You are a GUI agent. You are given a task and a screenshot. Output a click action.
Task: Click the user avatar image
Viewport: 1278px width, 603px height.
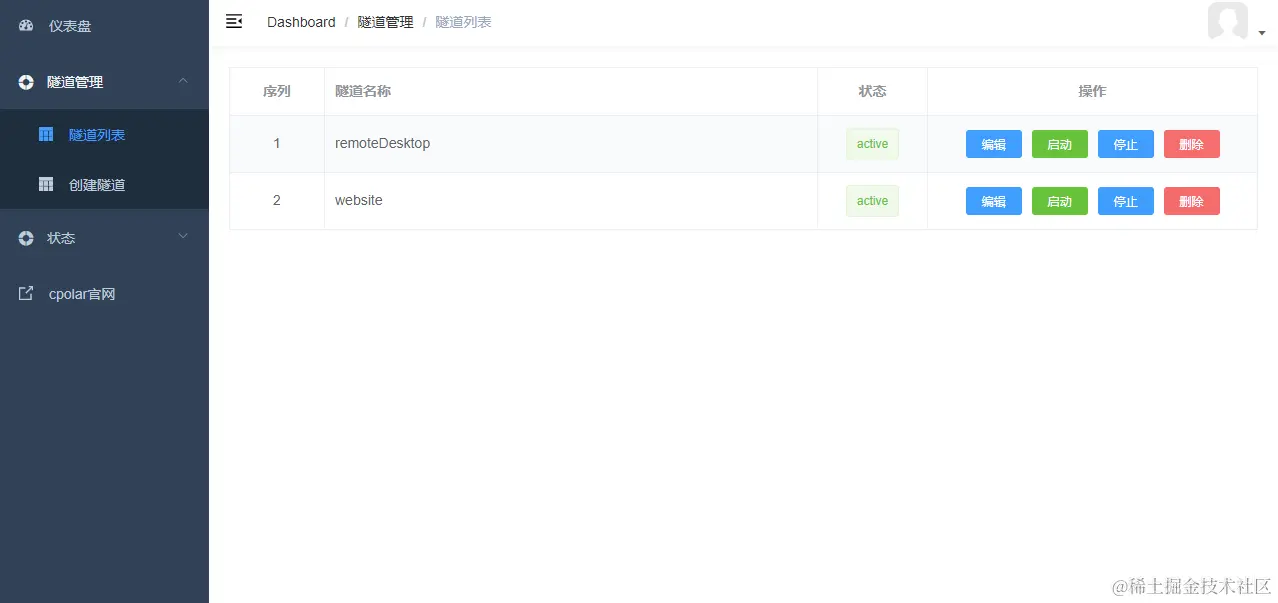click(1228, 22)
